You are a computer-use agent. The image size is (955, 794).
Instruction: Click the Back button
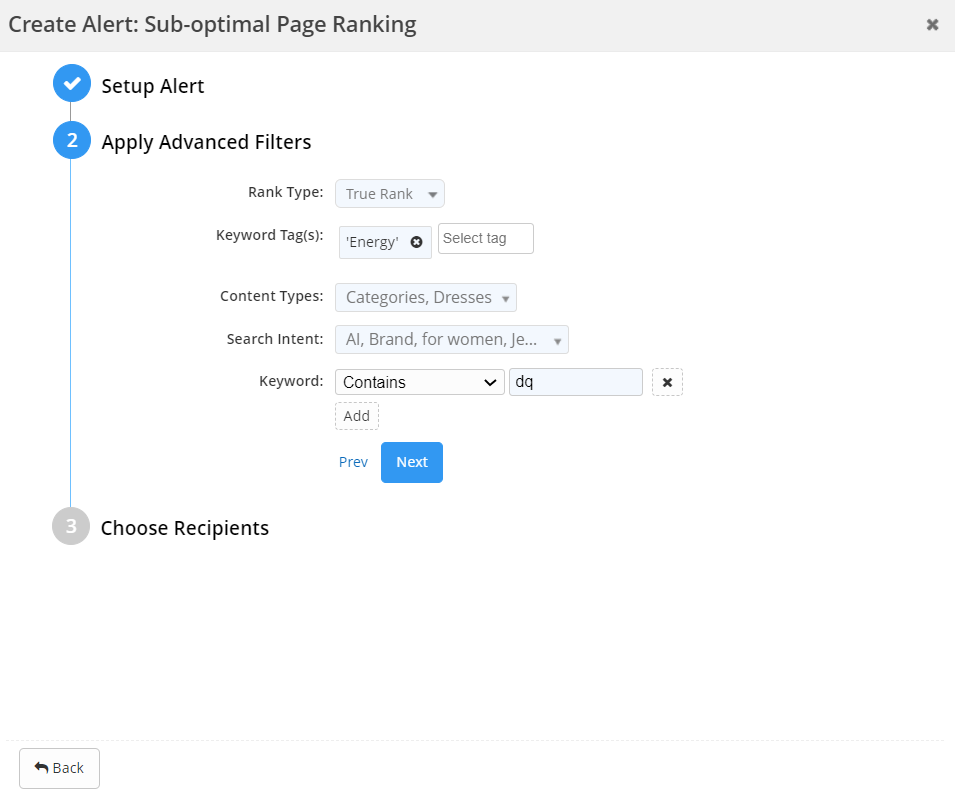59,768
